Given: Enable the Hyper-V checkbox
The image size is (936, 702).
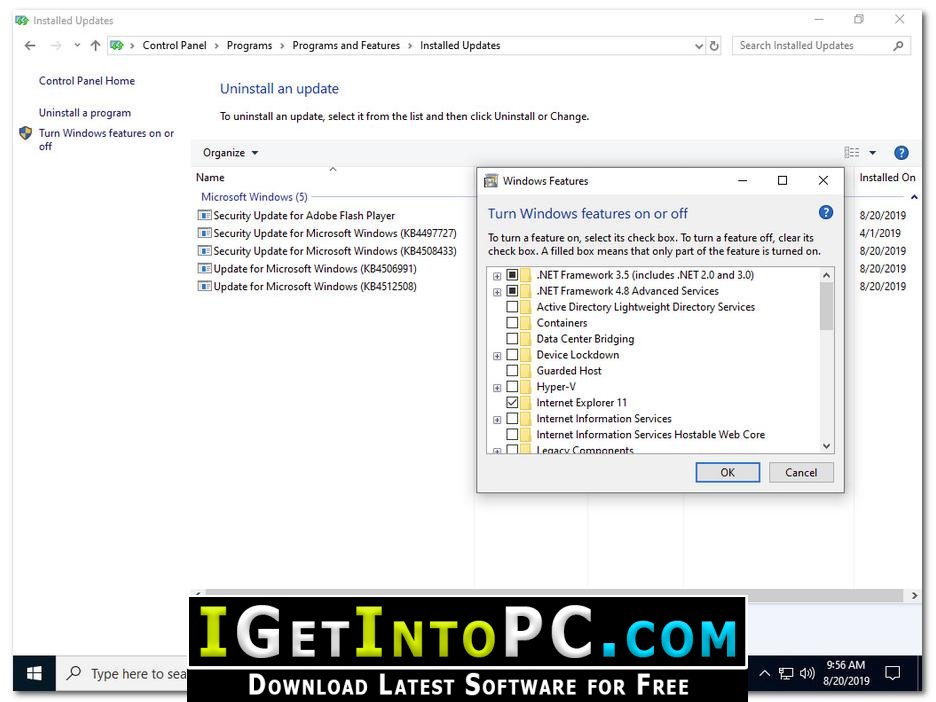Looking at the screenshot, I should (512, 386).
